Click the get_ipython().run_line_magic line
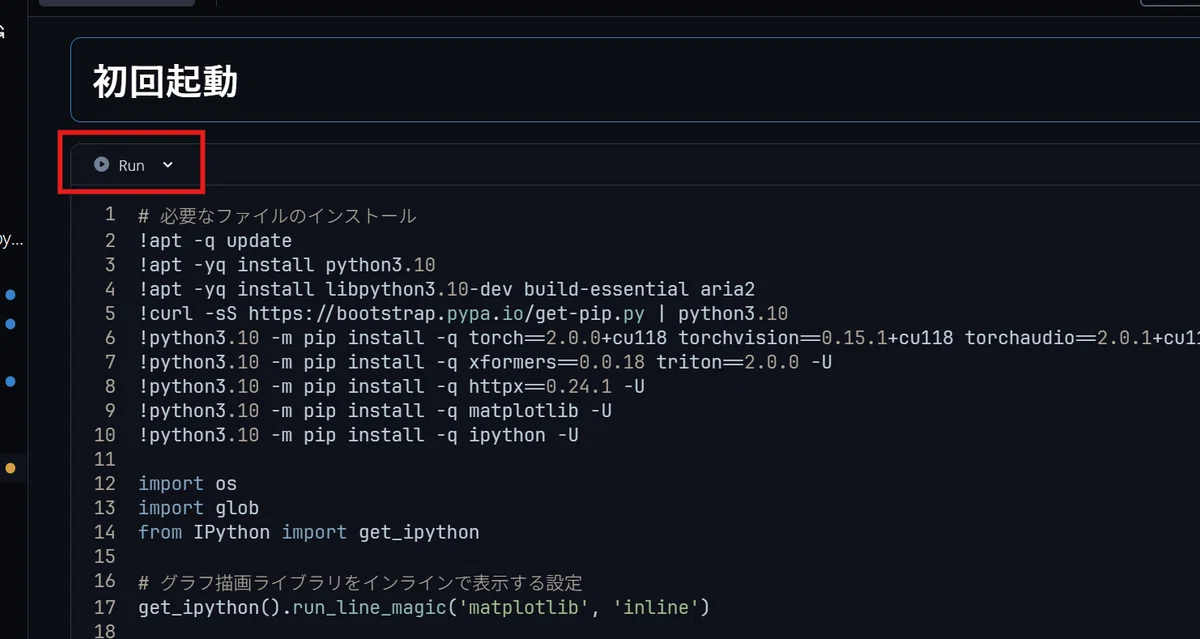The image size is (1200, 639). 423,607
